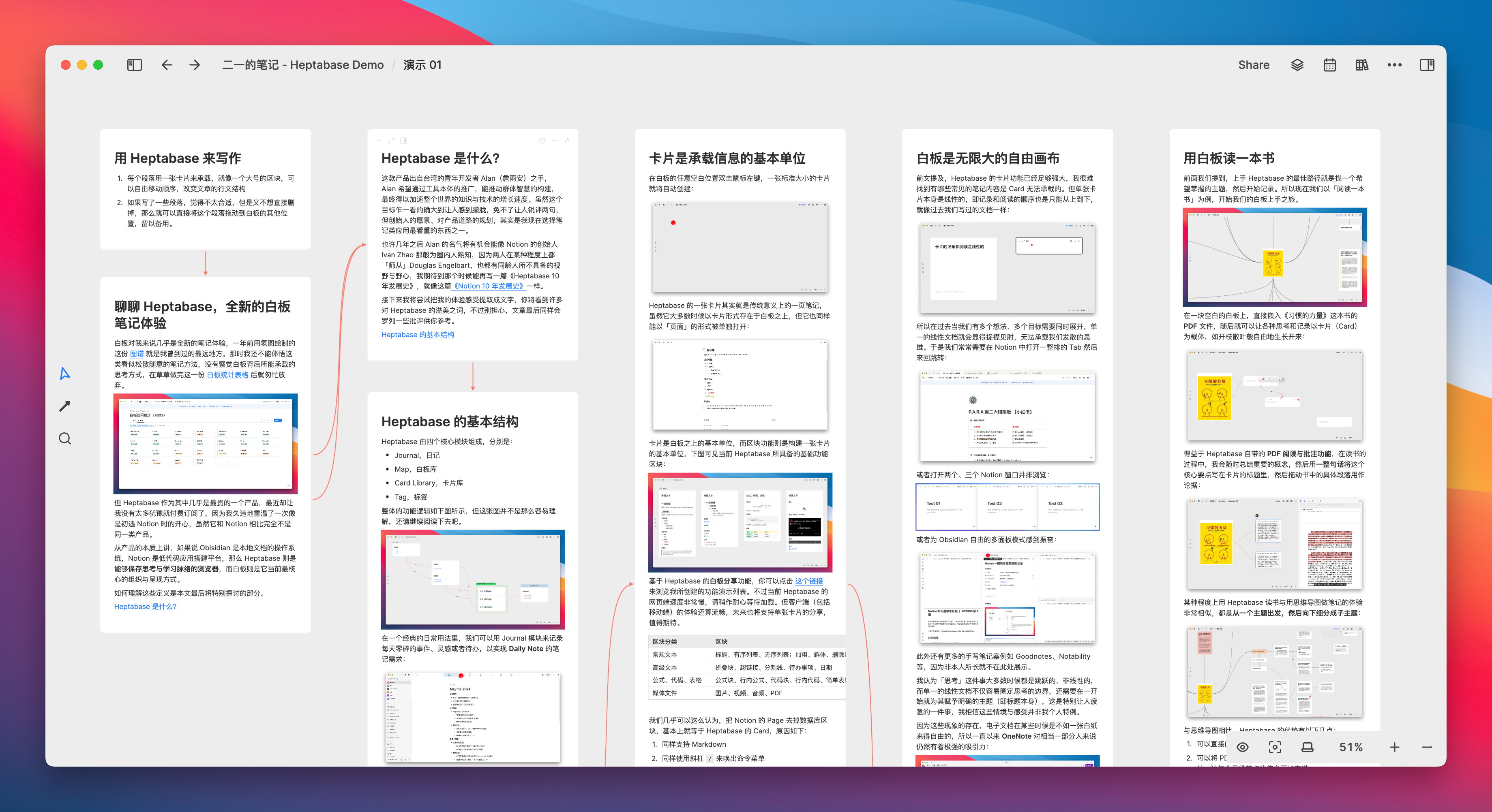This screenshot has width=1492, height=812.
Task: Open the yellow book cover whiteboard image at top
Action: [x=1275, y=258]
